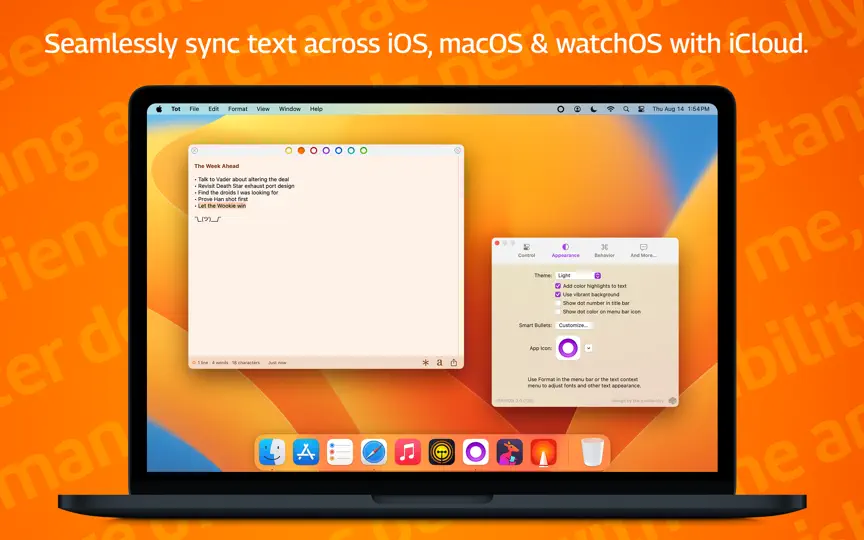Select the yellow dot in Tot's title bar

[x=289, y=150]
